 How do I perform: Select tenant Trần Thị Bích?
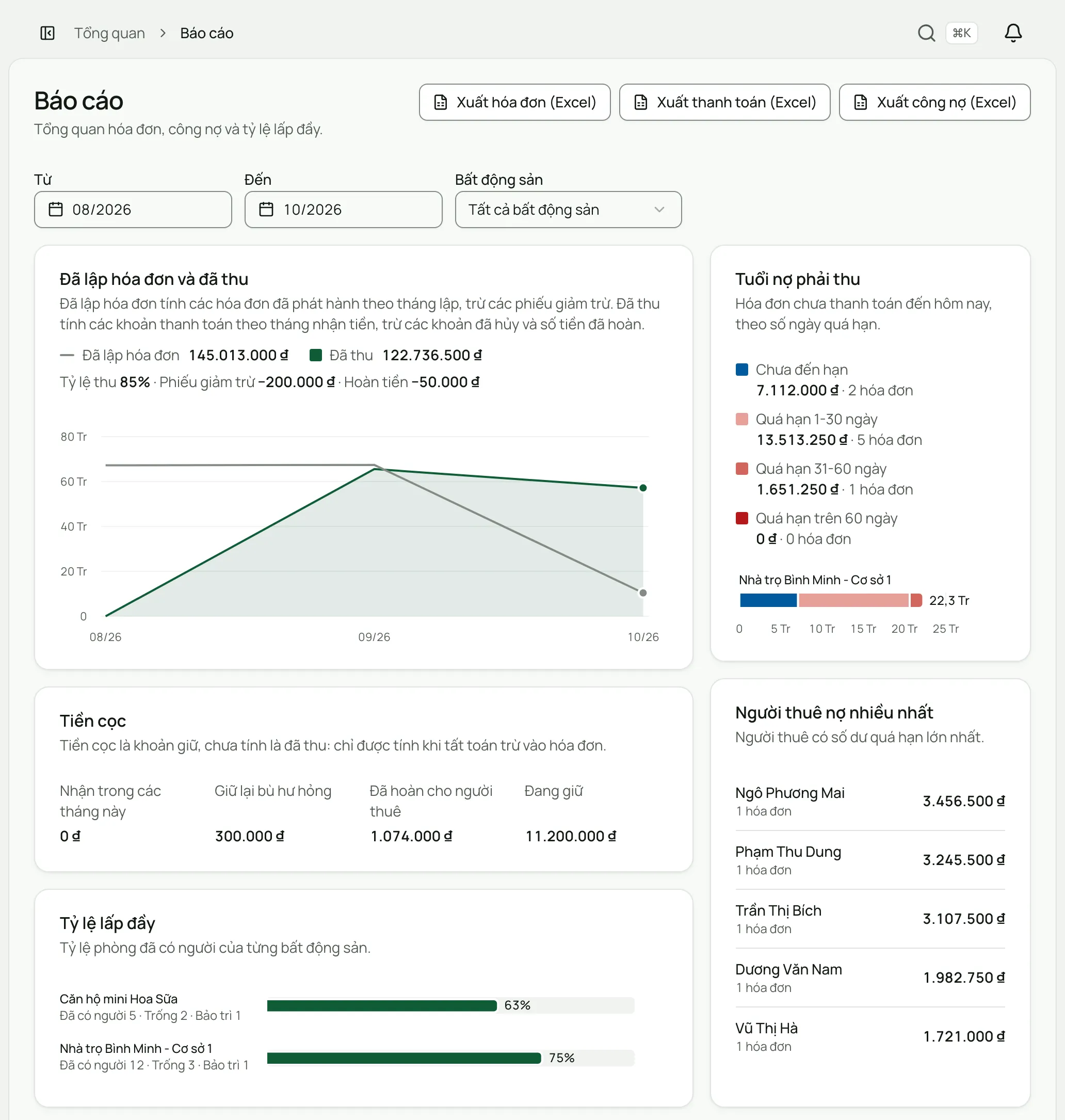[870, 919]
